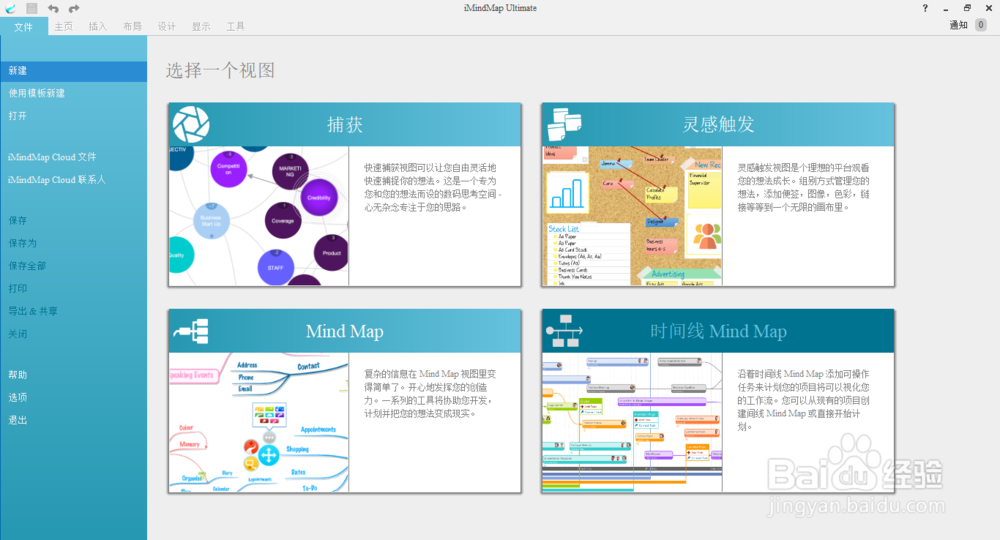Click the 通知 label
This screenshot has height=540, width=1000.
pos(959,25)
